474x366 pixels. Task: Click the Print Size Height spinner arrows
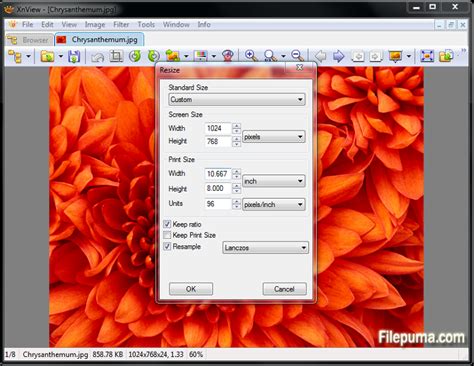[x=236, y=188]
